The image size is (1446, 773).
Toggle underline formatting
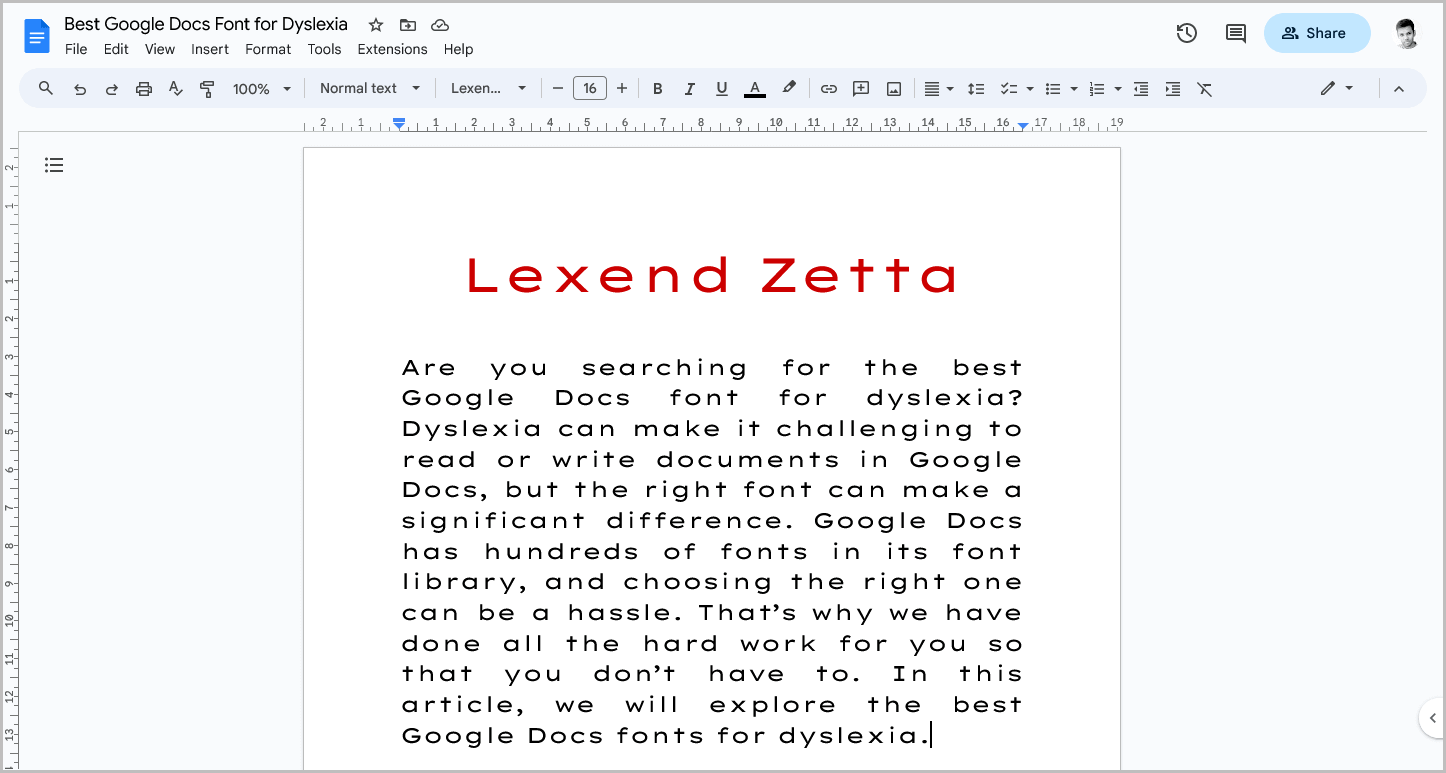pos(721,89)
